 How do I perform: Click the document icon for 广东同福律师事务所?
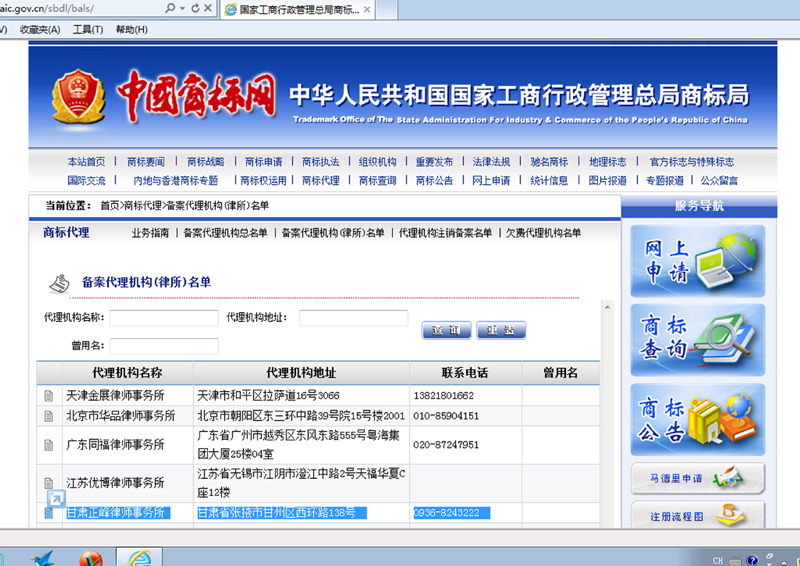point(49,445)
